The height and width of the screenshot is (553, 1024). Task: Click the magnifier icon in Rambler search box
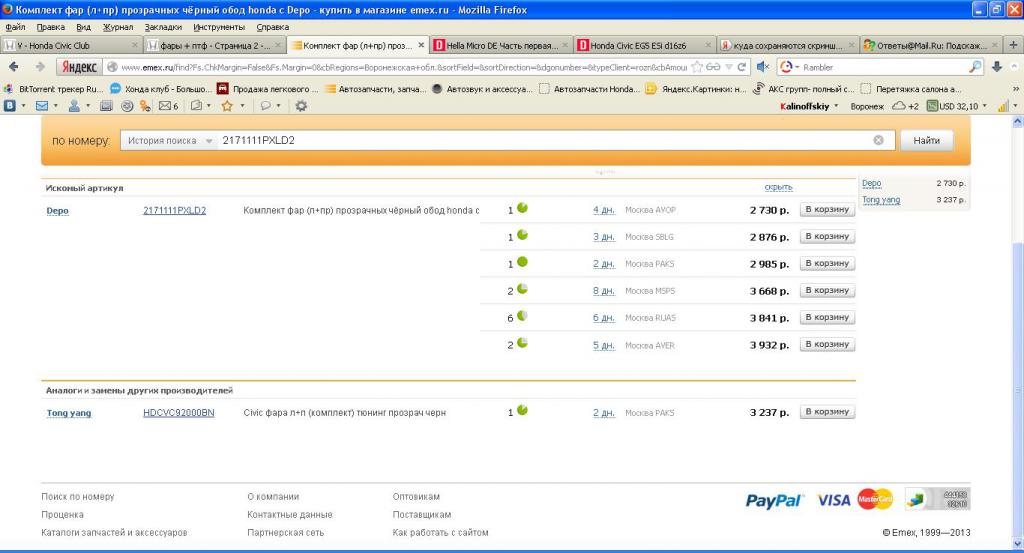975,67
